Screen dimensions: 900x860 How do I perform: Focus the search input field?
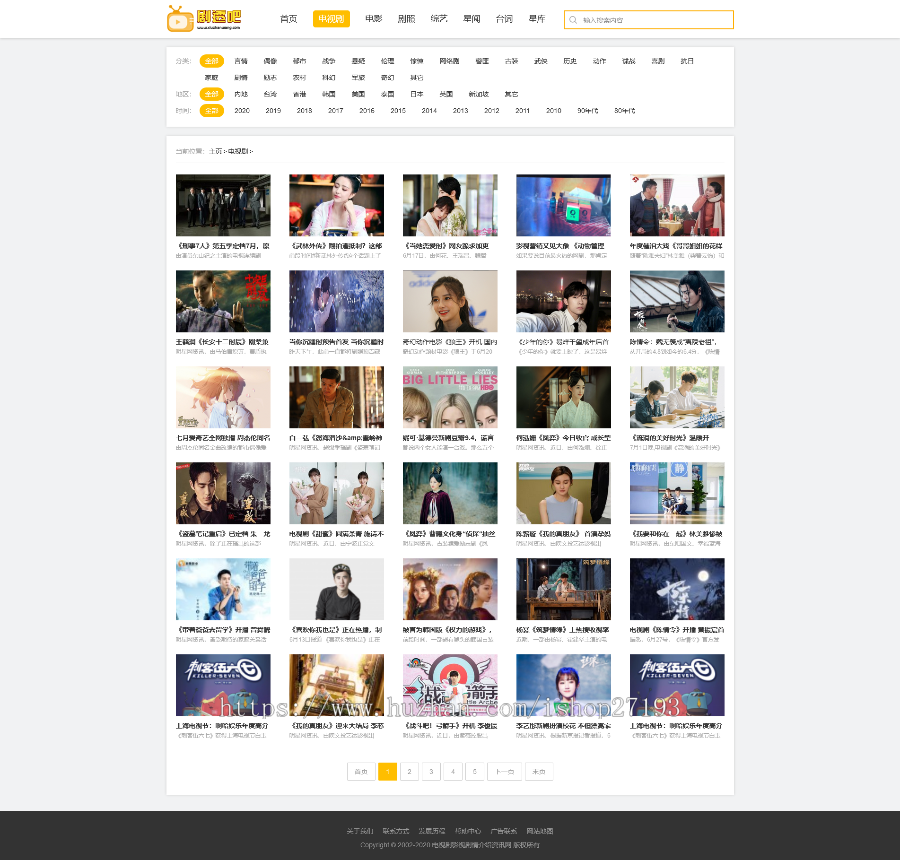pyautogui.click(x=649, y=20)
